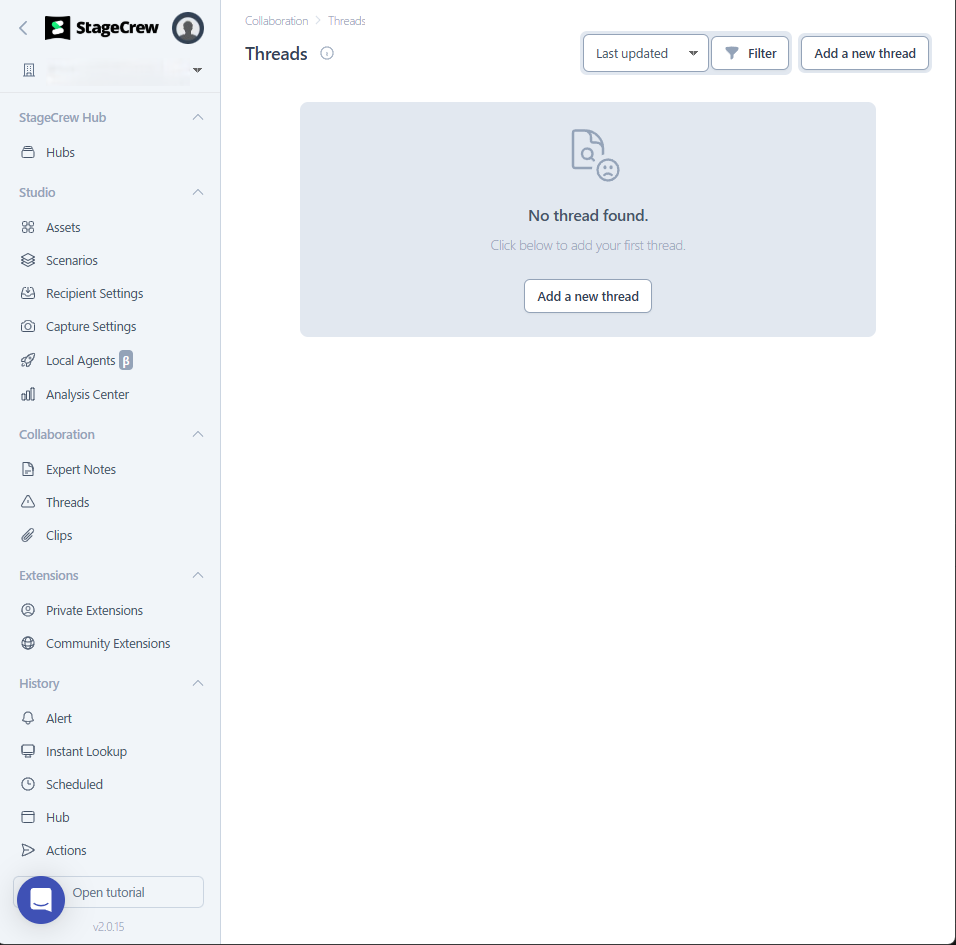Viewport: 956px width, 945px height.
Task: Collapse the History section
Action: click(198, 684)
